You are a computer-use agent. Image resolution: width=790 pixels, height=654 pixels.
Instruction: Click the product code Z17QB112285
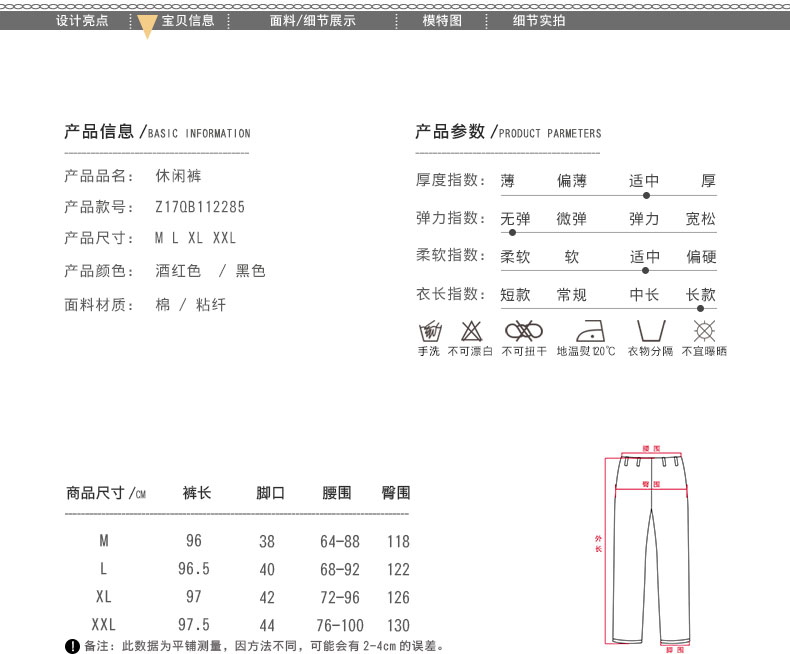point(200,207)
